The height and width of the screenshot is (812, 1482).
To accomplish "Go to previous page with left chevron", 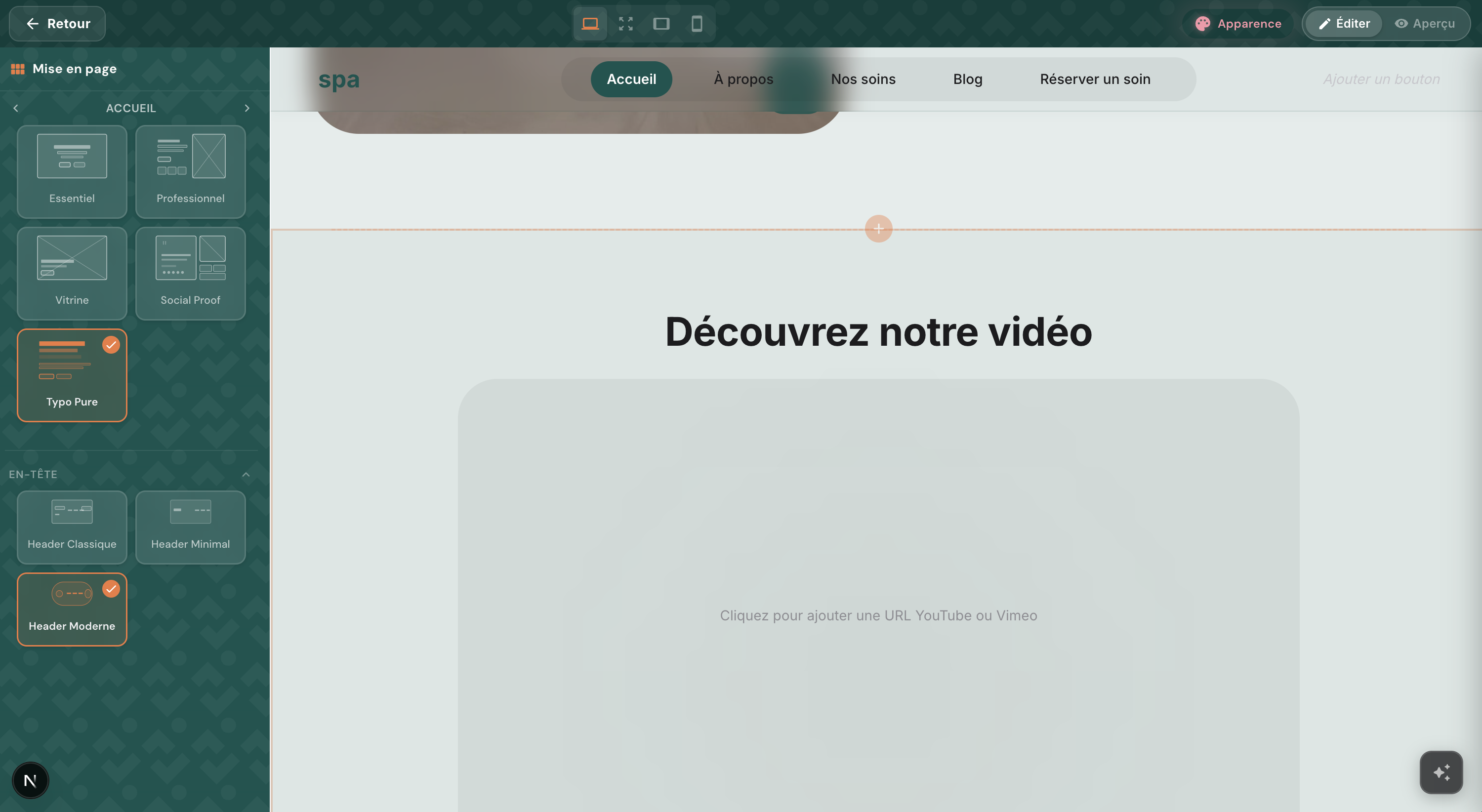I will (x=15, y=108).
